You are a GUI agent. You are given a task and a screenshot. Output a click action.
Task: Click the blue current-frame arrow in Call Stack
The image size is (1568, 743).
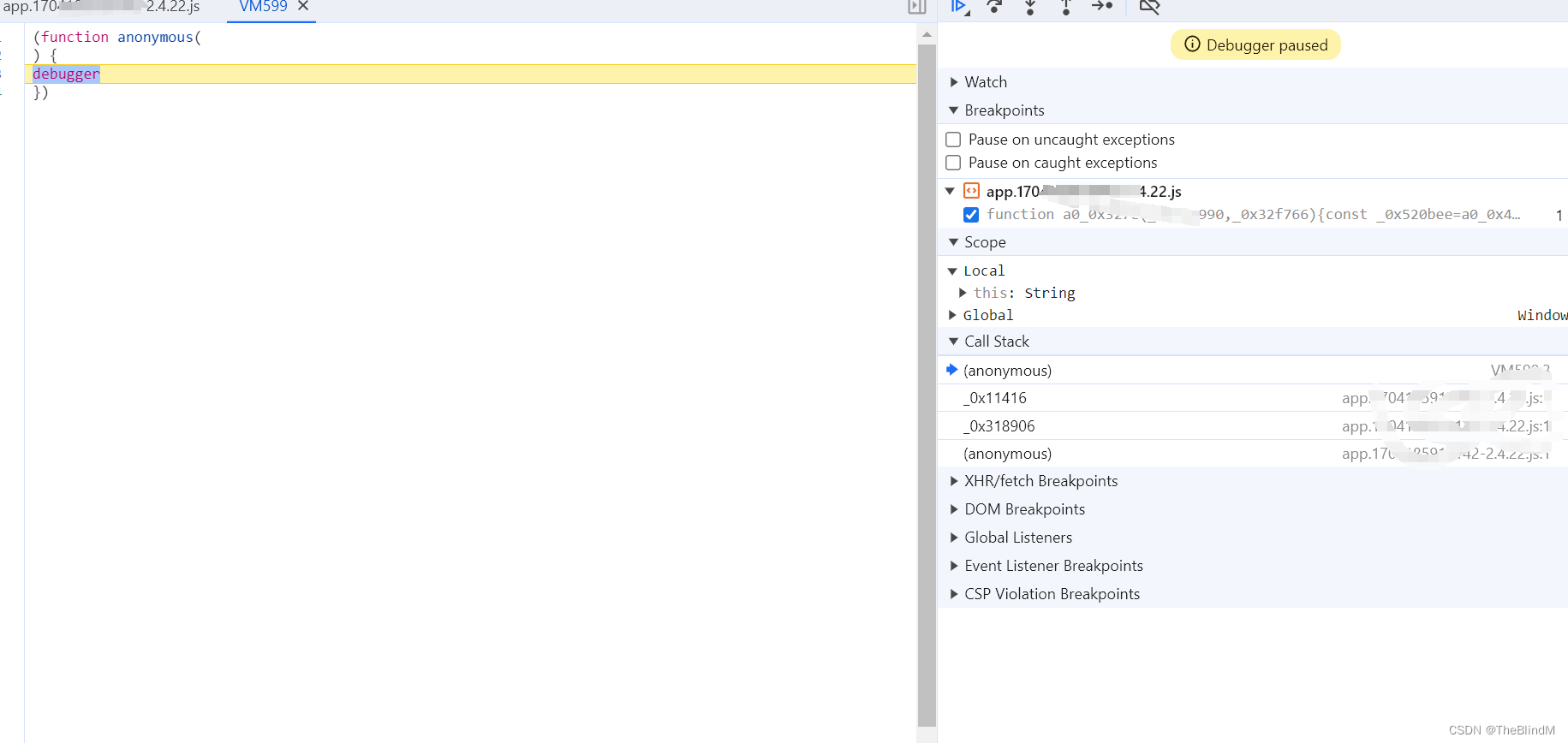[x=951, y=370]
